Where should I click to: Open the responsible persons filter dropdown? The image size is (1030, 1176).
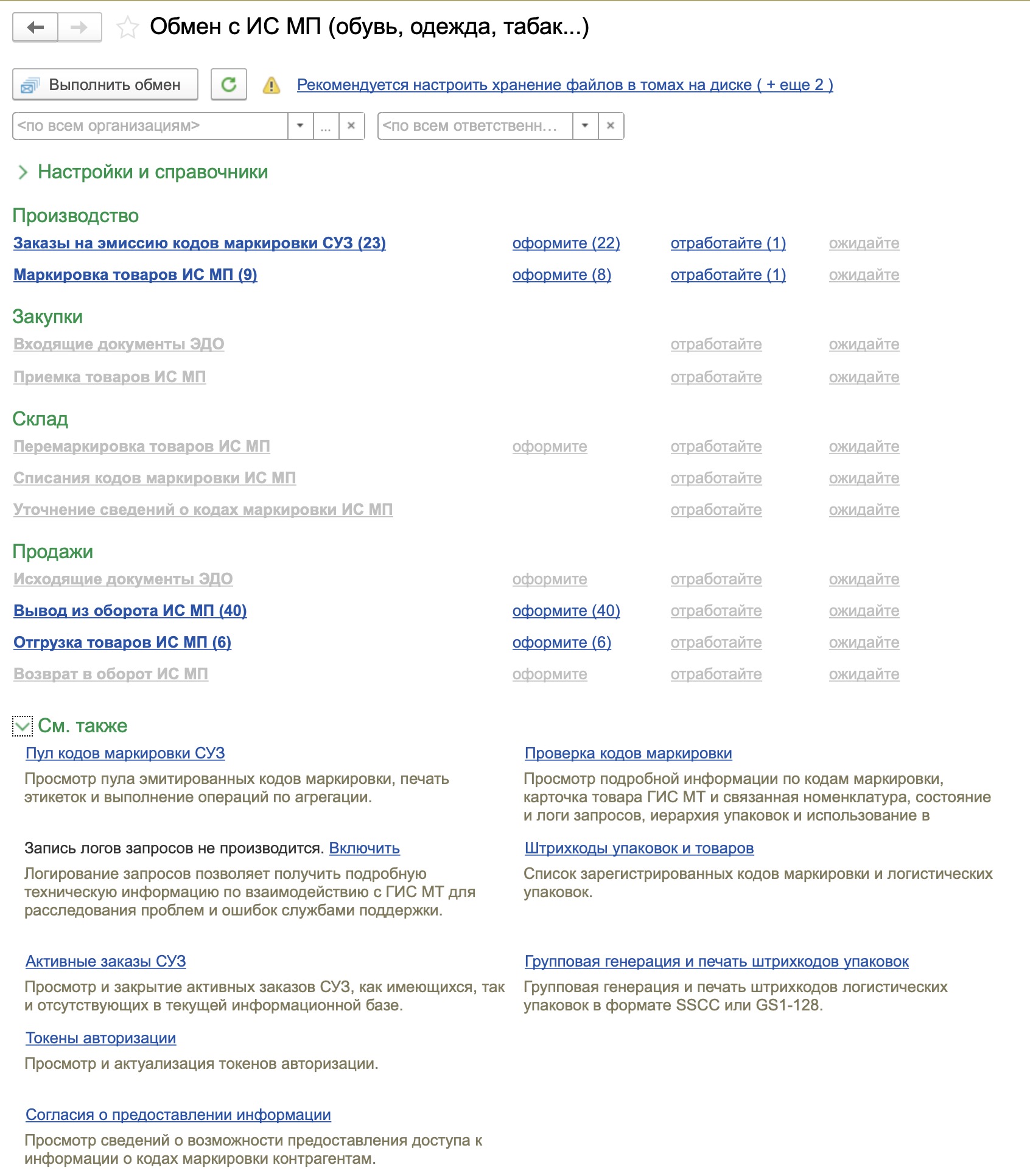[x=585, y=126]
